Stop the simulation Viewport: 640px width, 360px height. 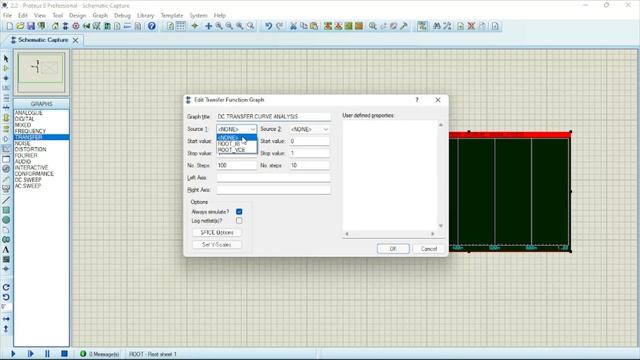[x=64, y=354]
